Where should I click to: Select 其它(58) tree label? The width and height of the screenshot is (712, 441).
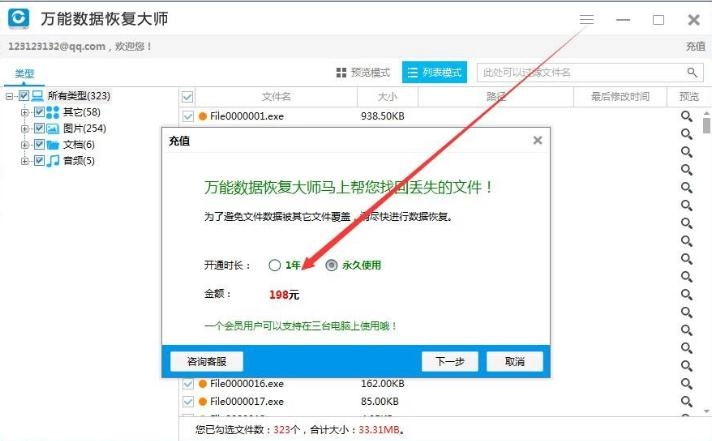[82, 112]
